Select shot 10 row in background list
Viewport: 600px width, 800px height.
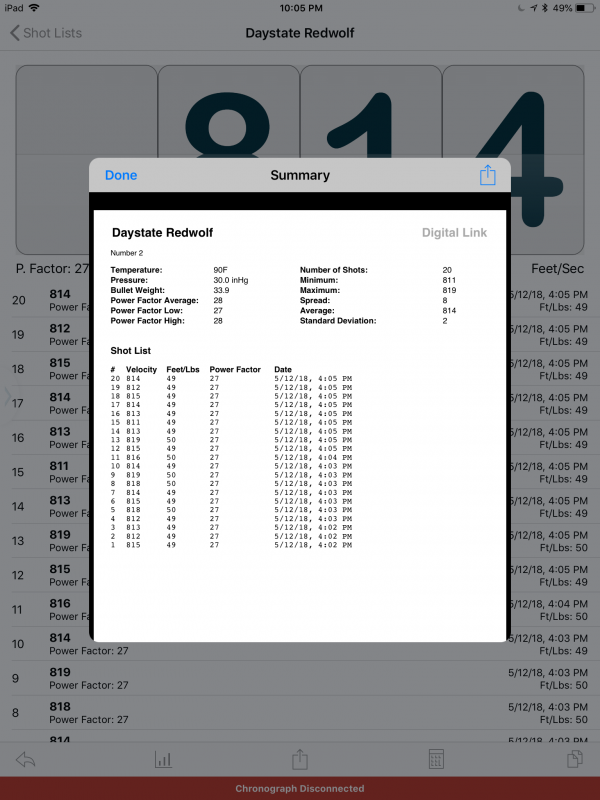300,644
